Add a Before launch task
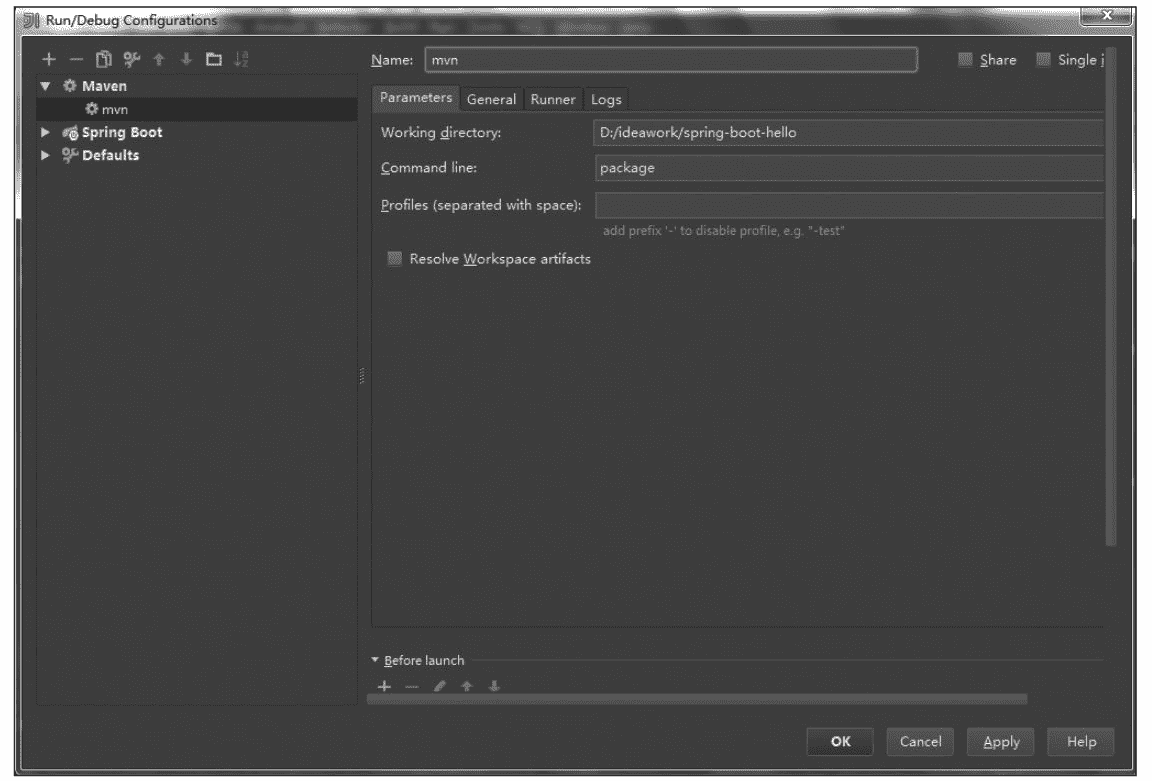This screenshot has width=1152, height=781. point(384,686)
